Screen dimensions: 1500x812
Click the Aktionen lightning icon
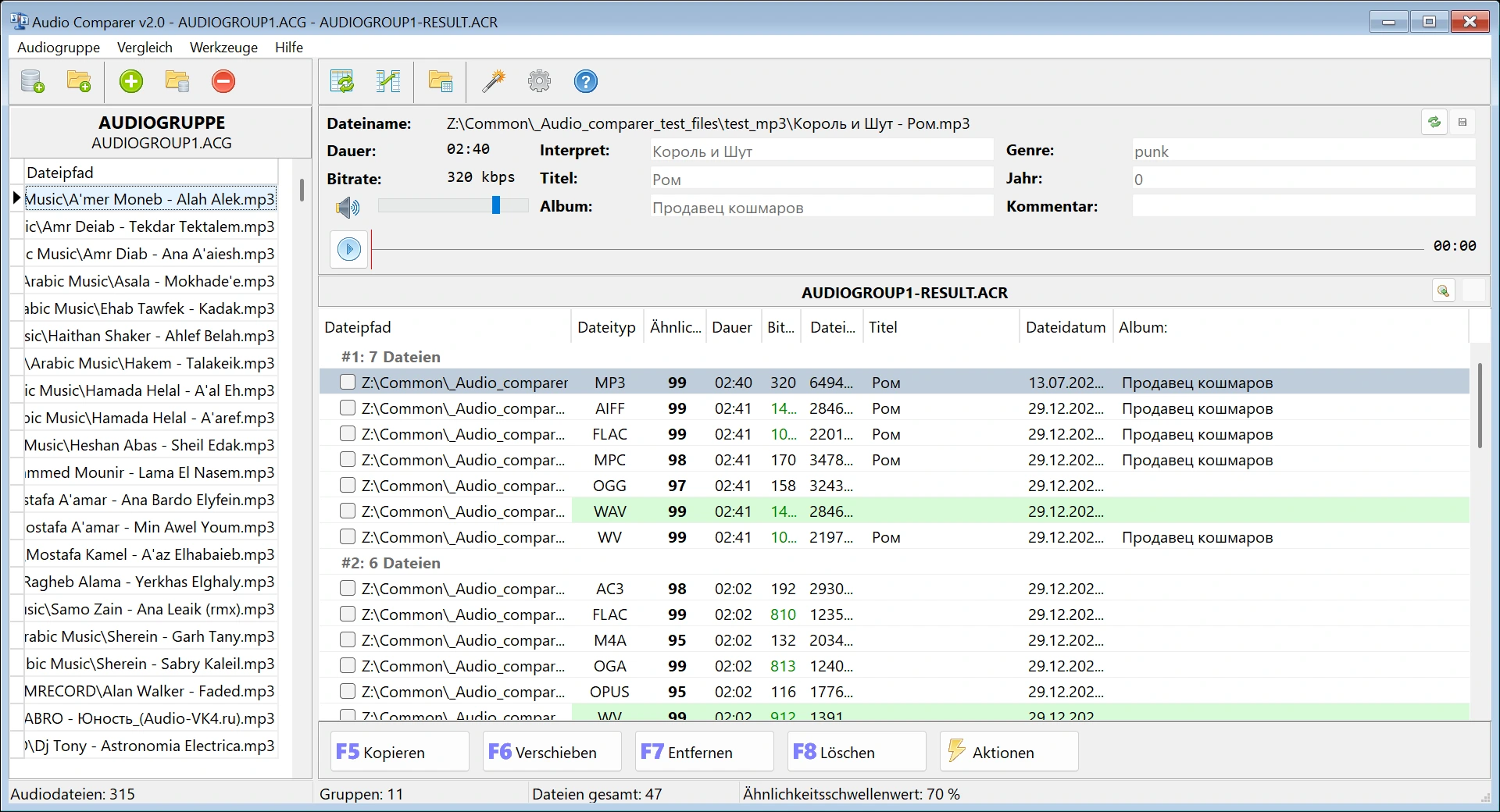[956, 750]
